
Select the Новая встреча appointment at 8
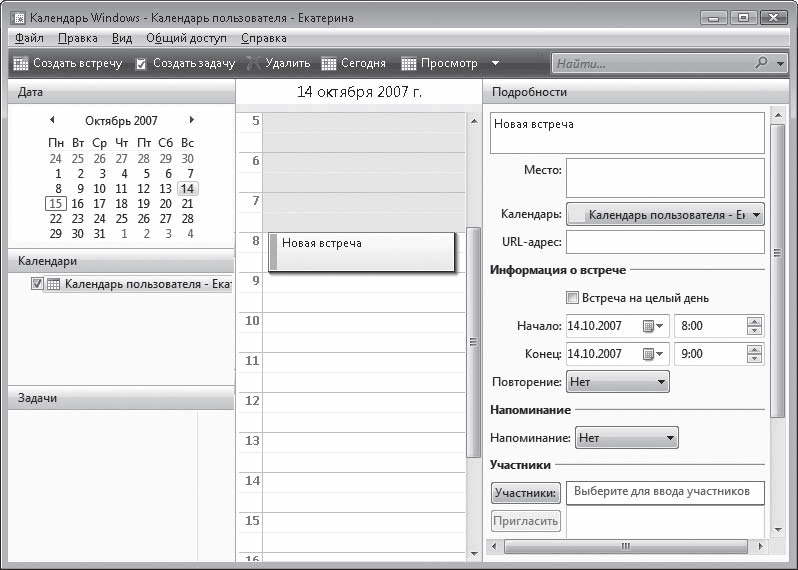click(x=361, y=252)
